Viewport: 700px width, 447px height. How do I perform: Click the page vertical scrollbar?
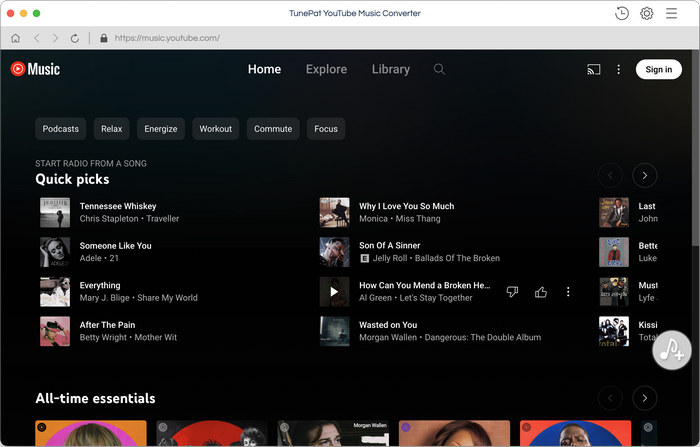point(696,147)
